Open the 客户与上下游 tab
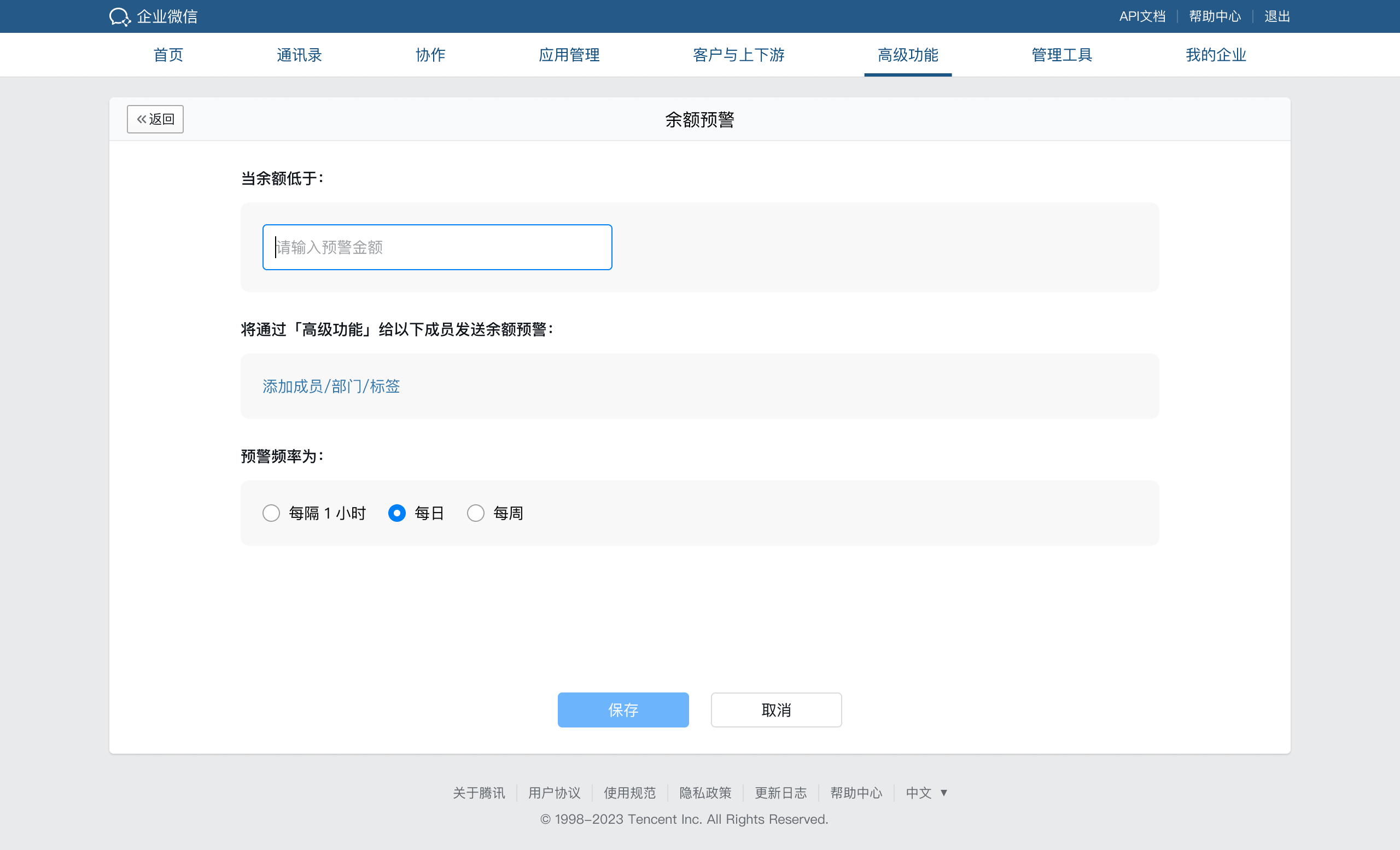Viewport: 1400px width, 850px height. (739, 55)
